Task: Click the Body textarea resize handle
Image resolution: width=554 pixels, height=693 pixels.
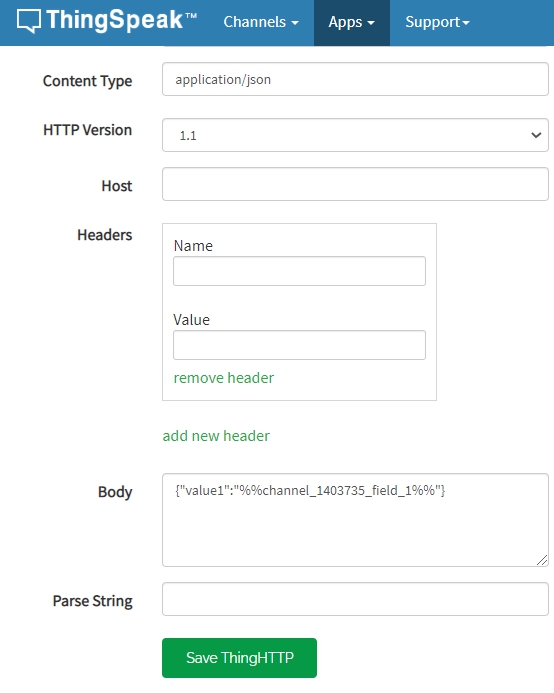Action: pos(542,560)
